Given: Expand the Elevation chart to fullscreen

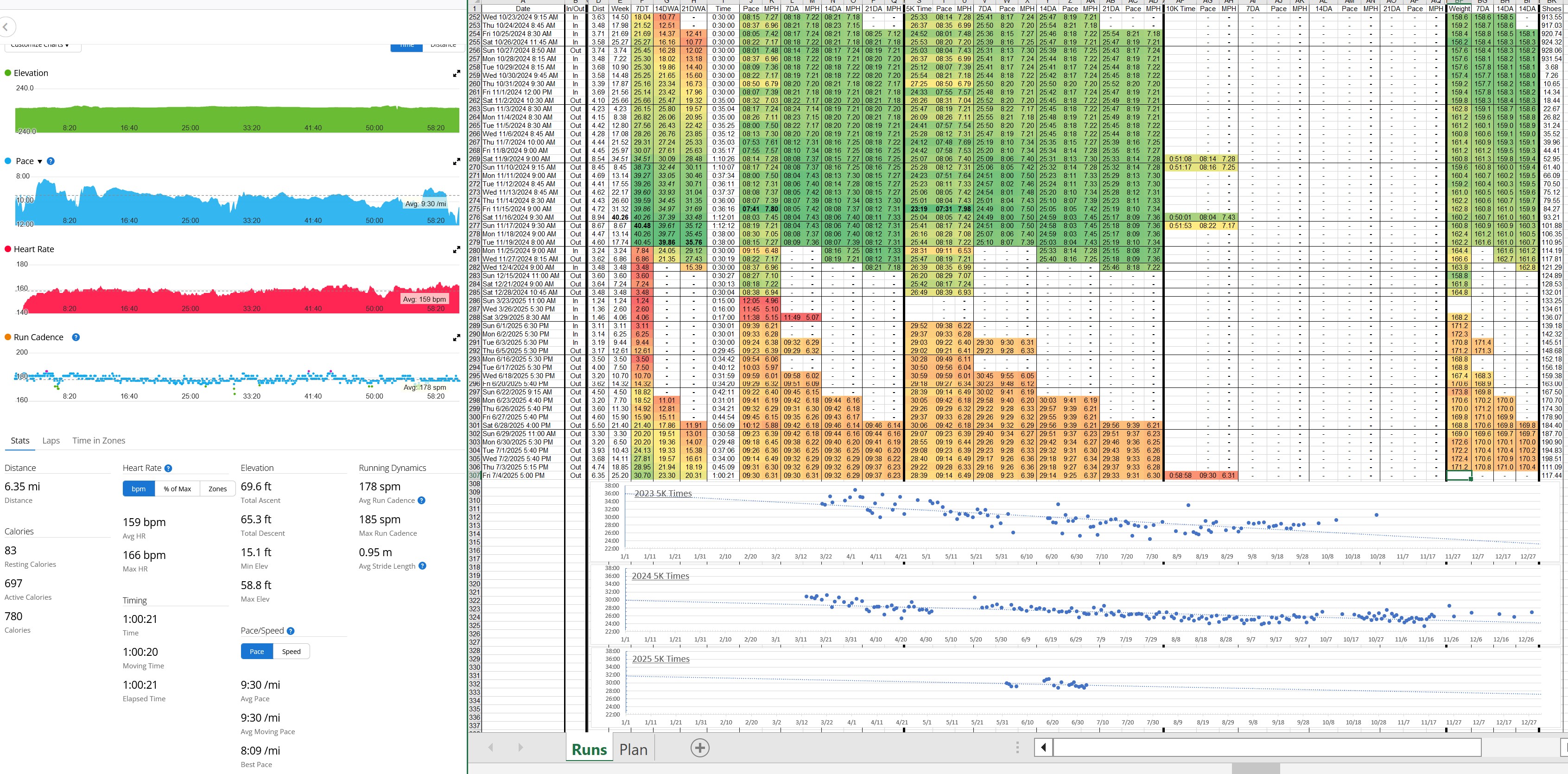Looking at the screenshot, I should click(457, 74).
